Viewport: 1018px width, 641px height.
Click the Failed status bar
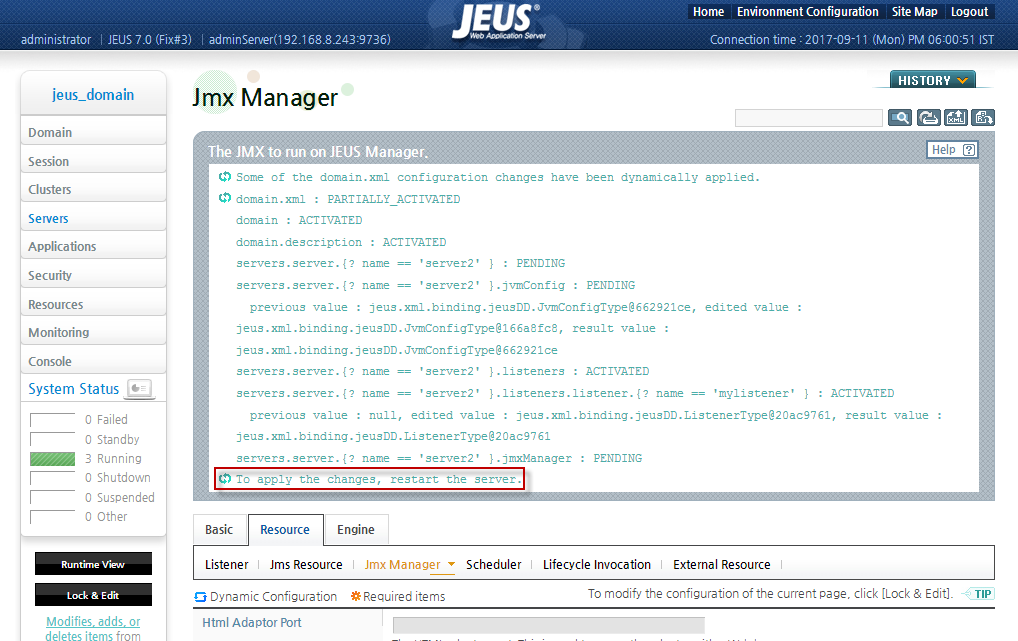(x=53, y=420)
